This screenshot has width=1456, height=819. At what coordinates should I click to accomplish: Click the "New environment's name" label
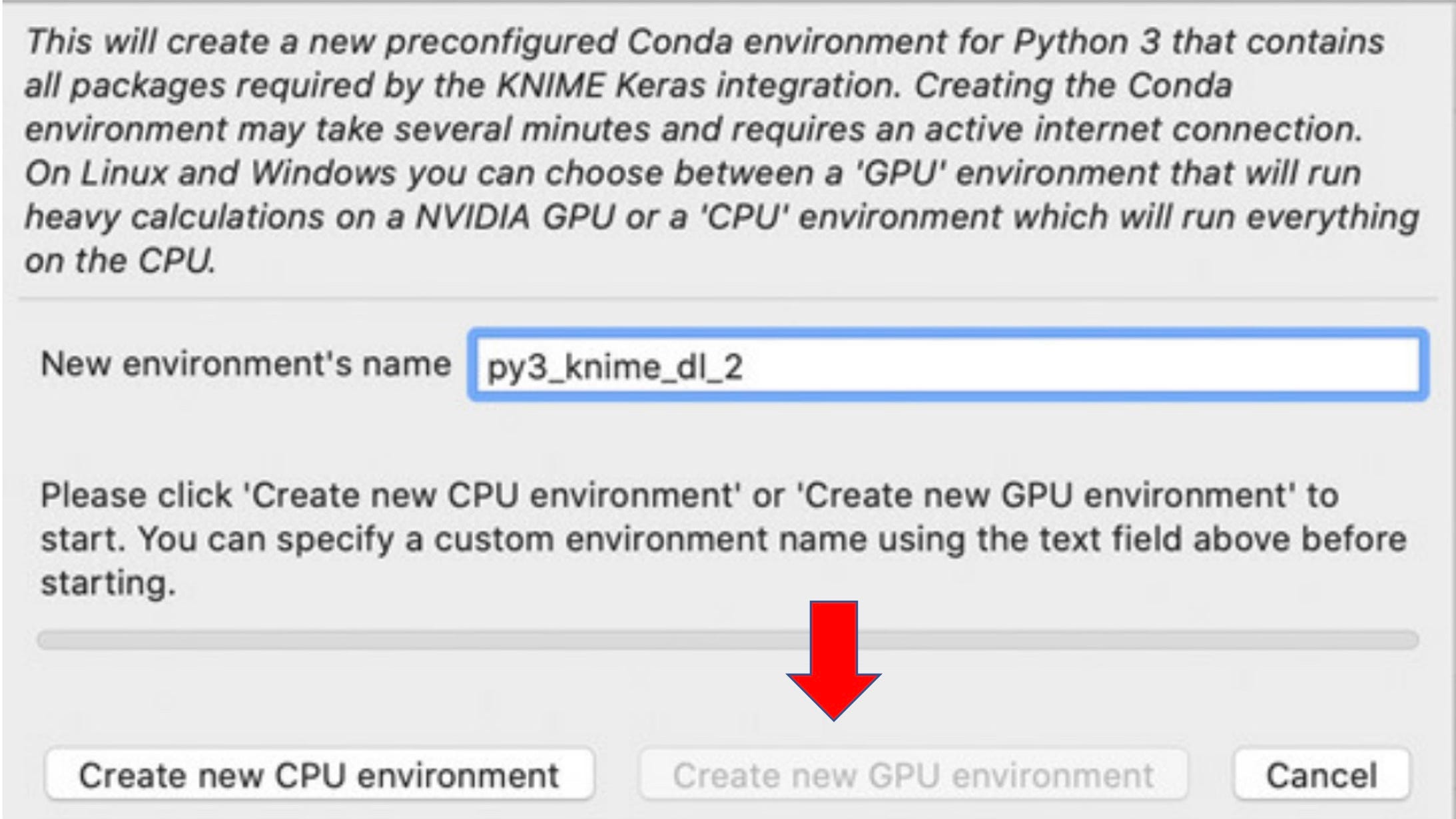click(x=245, y=364)
